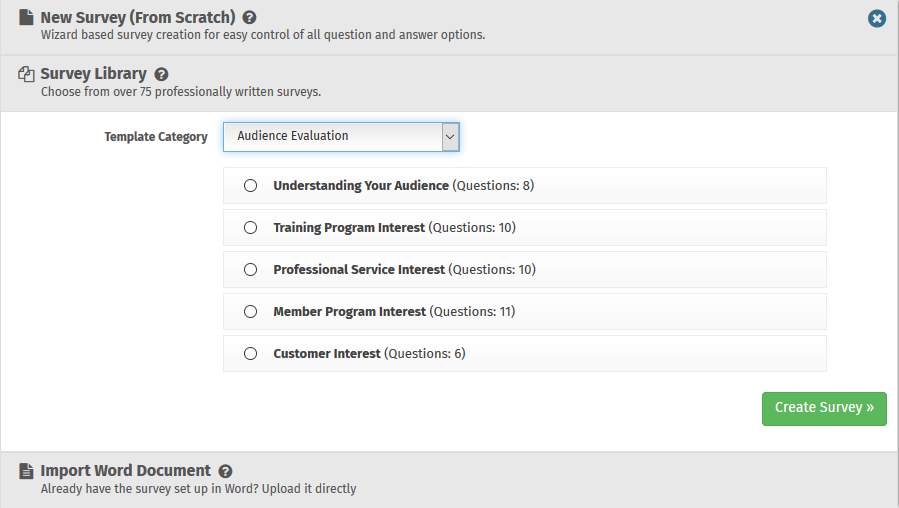
Task: Expand the Import Word Document section
Action: (x=125, y=471)
